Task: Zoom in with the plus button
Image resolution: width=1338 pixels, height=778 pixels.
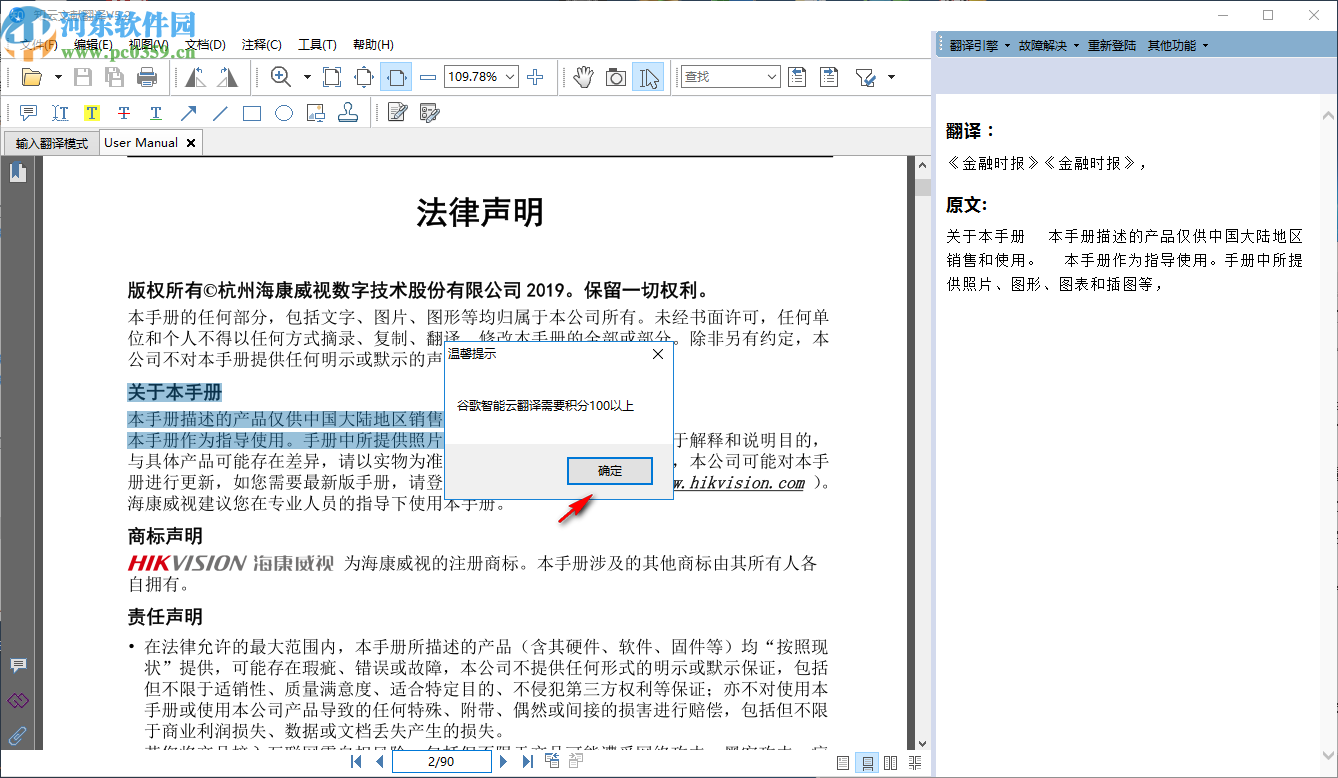Action: pos(535,77)
